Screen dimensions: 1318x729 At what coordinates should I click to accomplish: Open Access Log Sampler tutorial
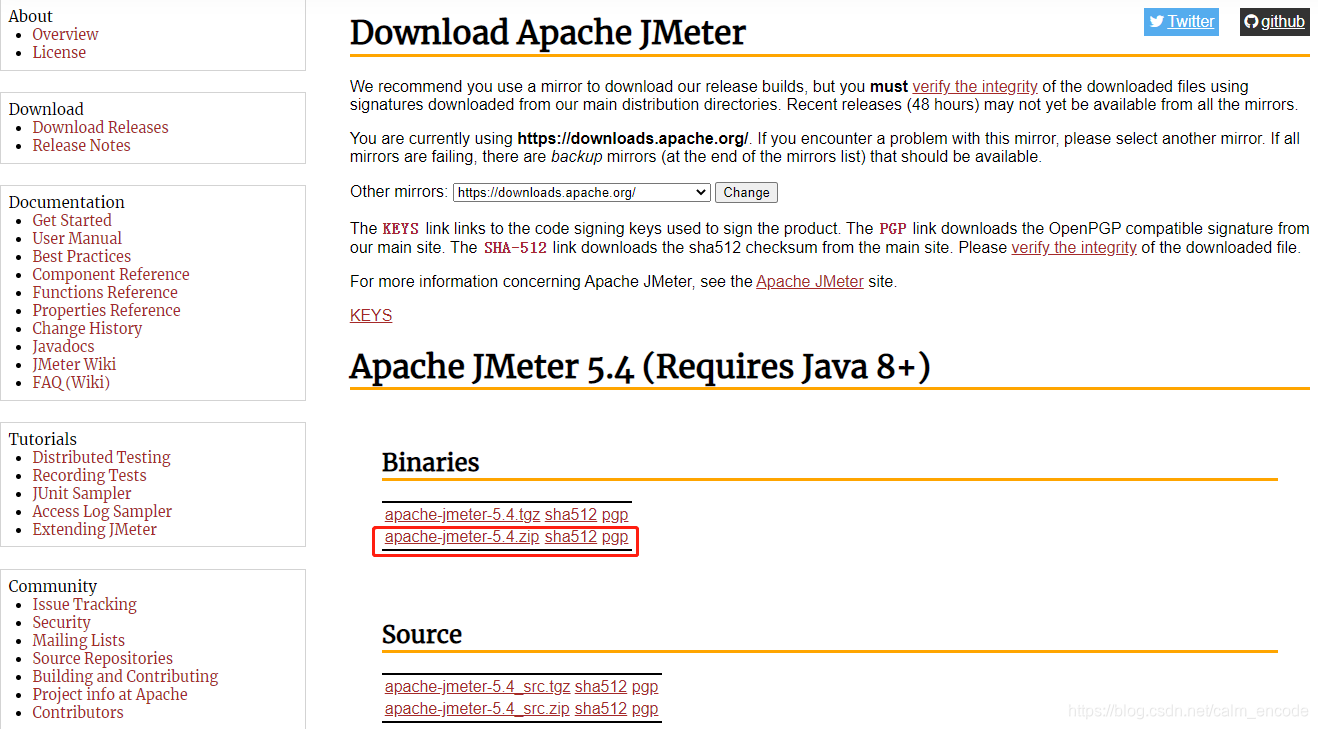102,512
